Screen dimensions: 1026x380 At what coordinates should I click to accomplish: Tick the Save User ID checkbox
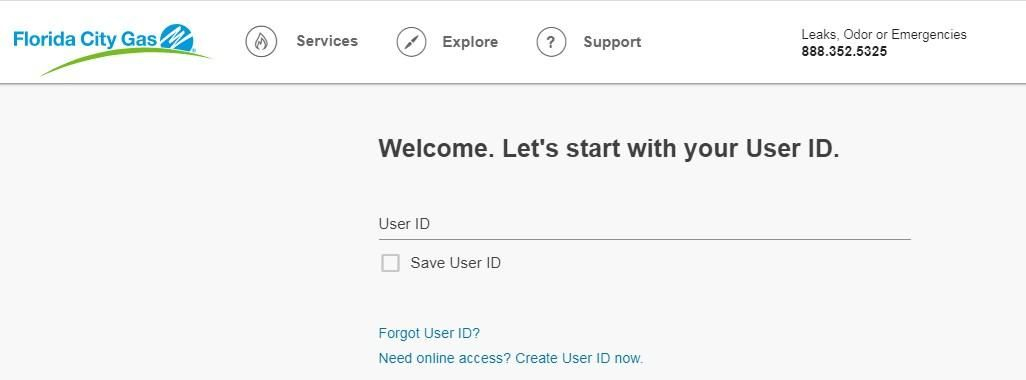[390, 263]
